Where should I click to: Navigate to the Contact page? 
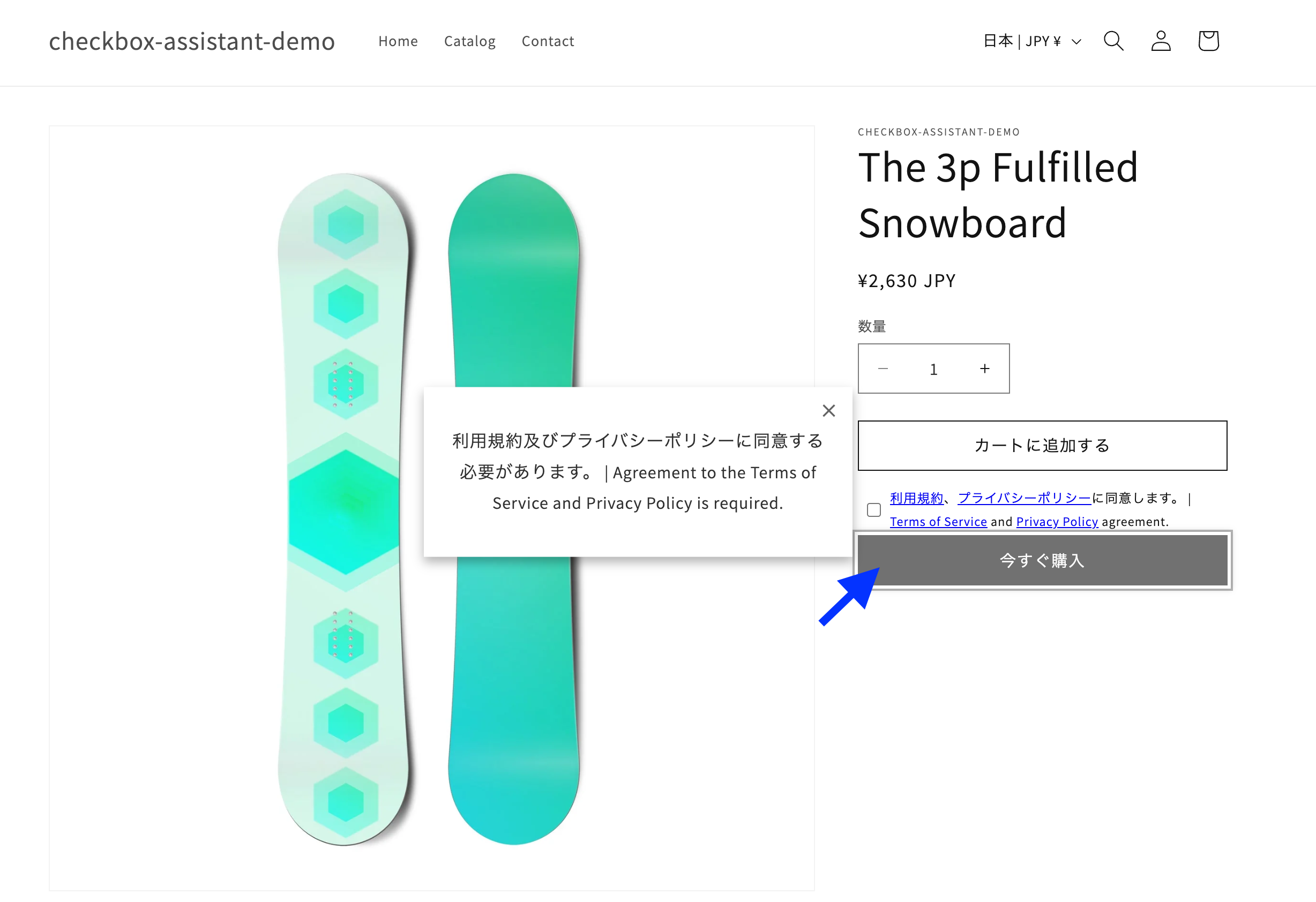click(x=548, y=41)
